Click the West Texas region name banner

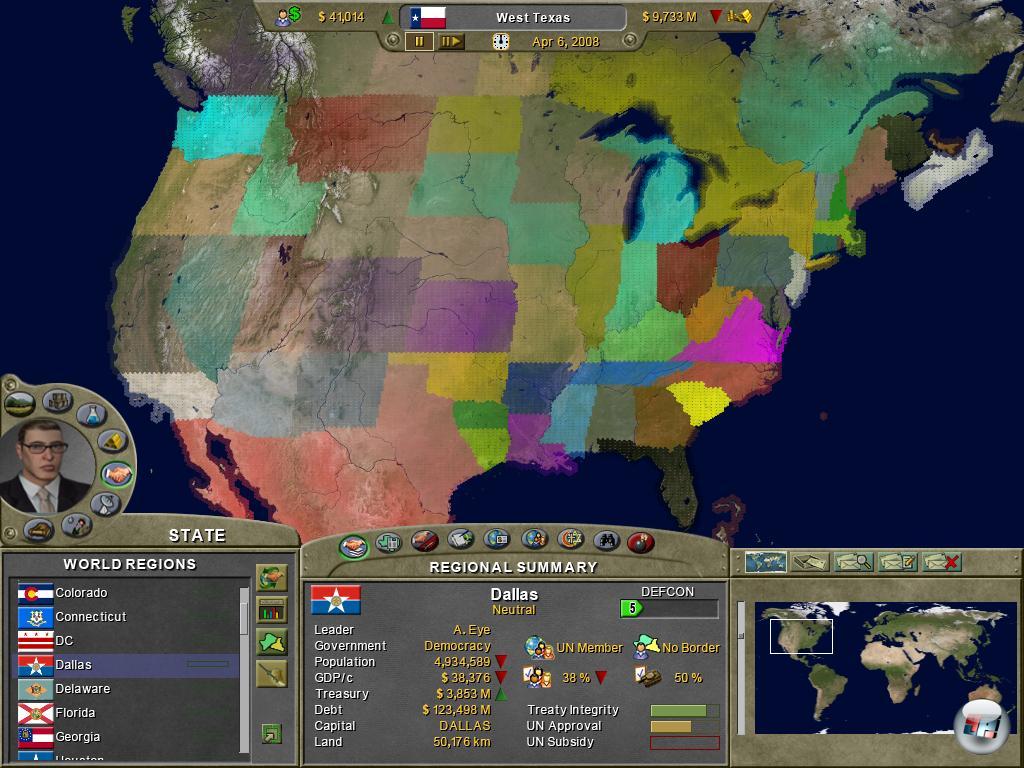[532, 18]
